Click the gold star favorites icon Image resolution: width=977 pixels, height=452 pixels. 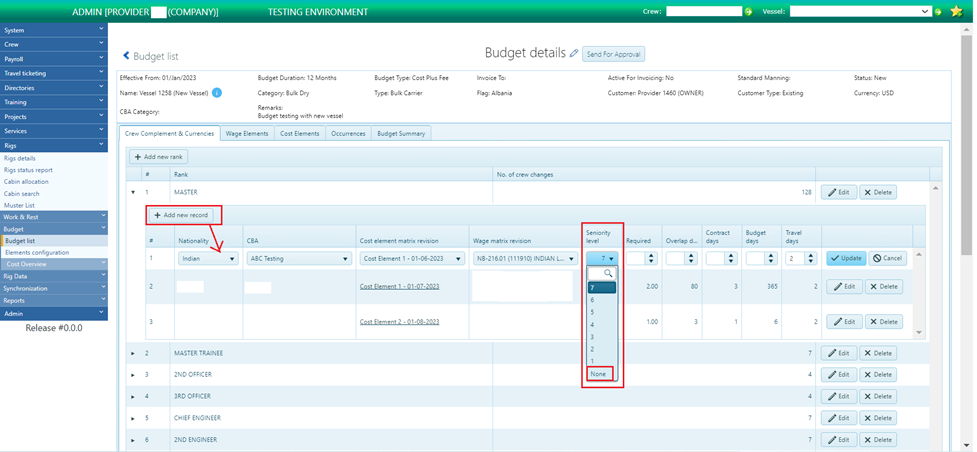(x=957, y=12)
